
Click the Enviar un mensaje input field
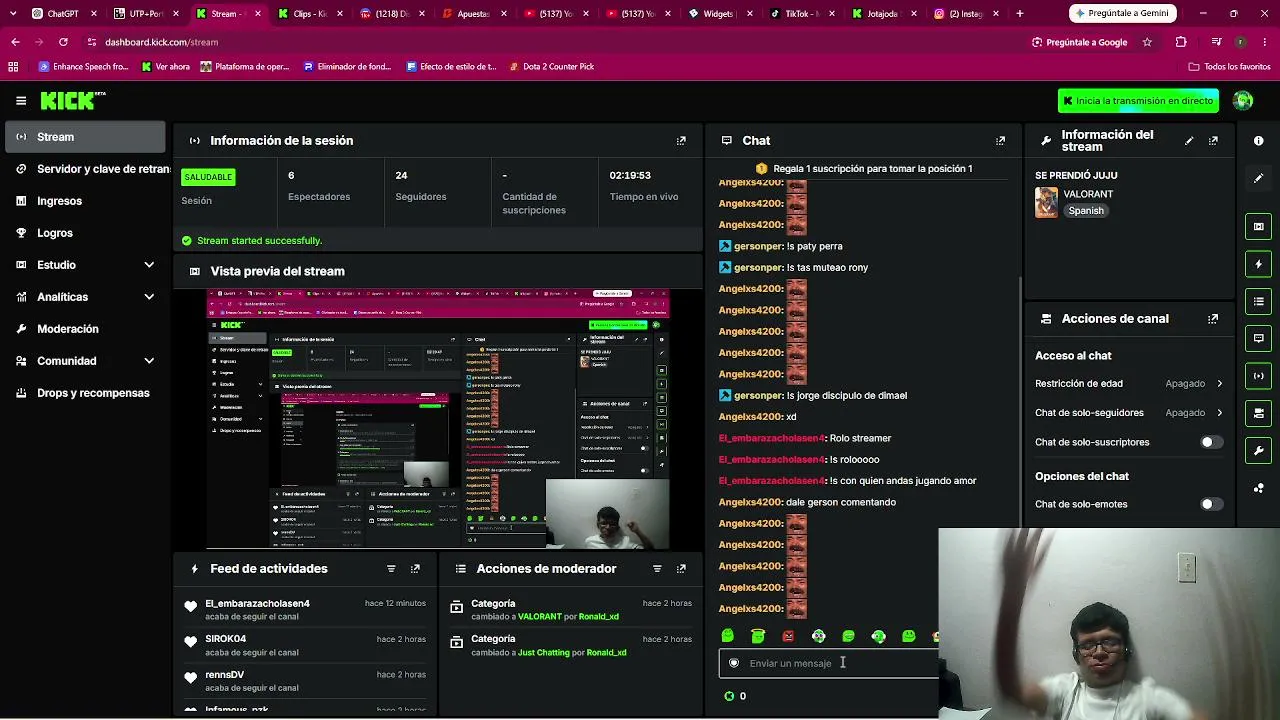click(829, 663)
